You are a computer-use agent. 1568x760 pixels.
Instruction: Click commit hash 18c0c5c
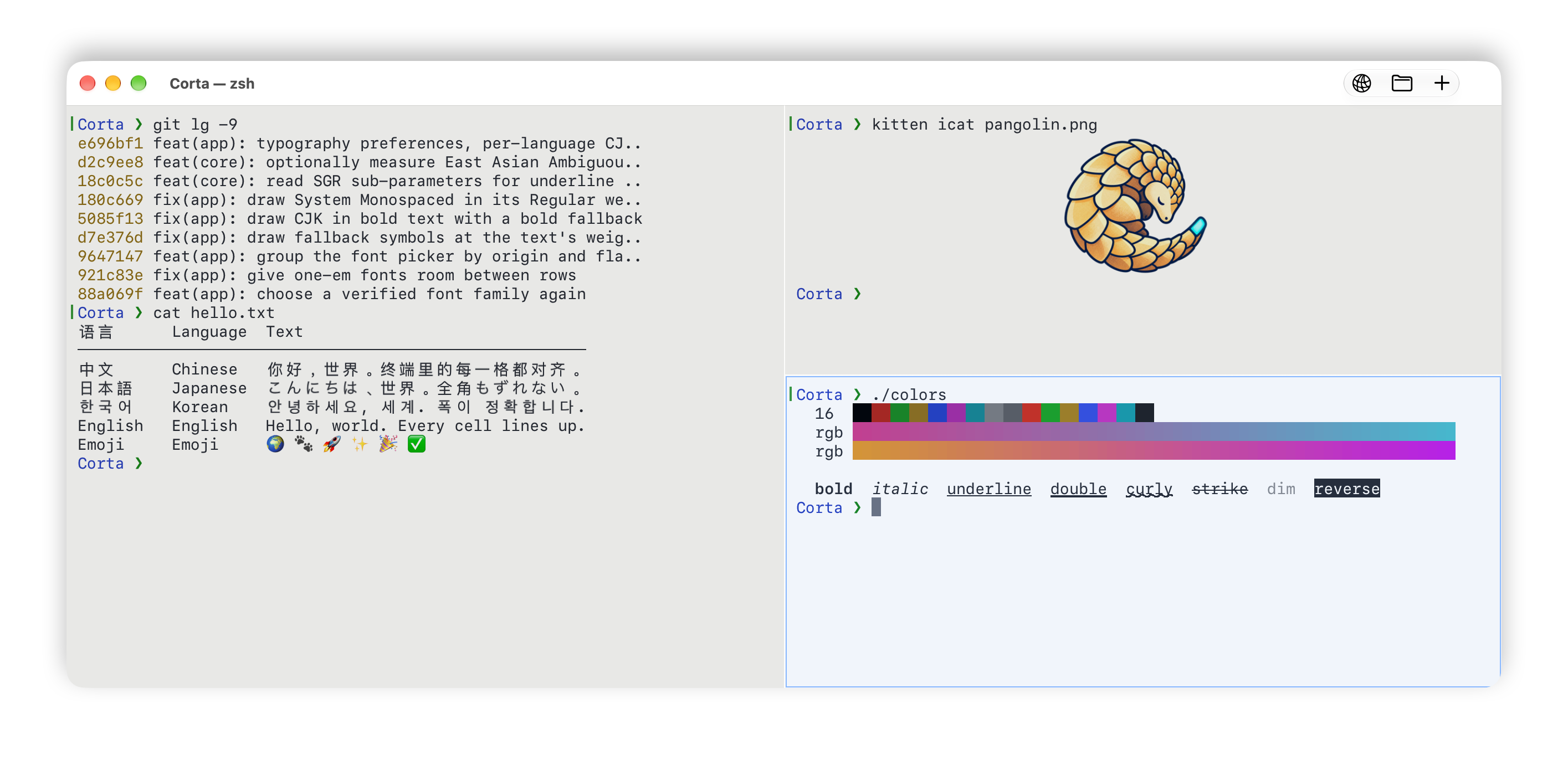click(x=110, y=181)
